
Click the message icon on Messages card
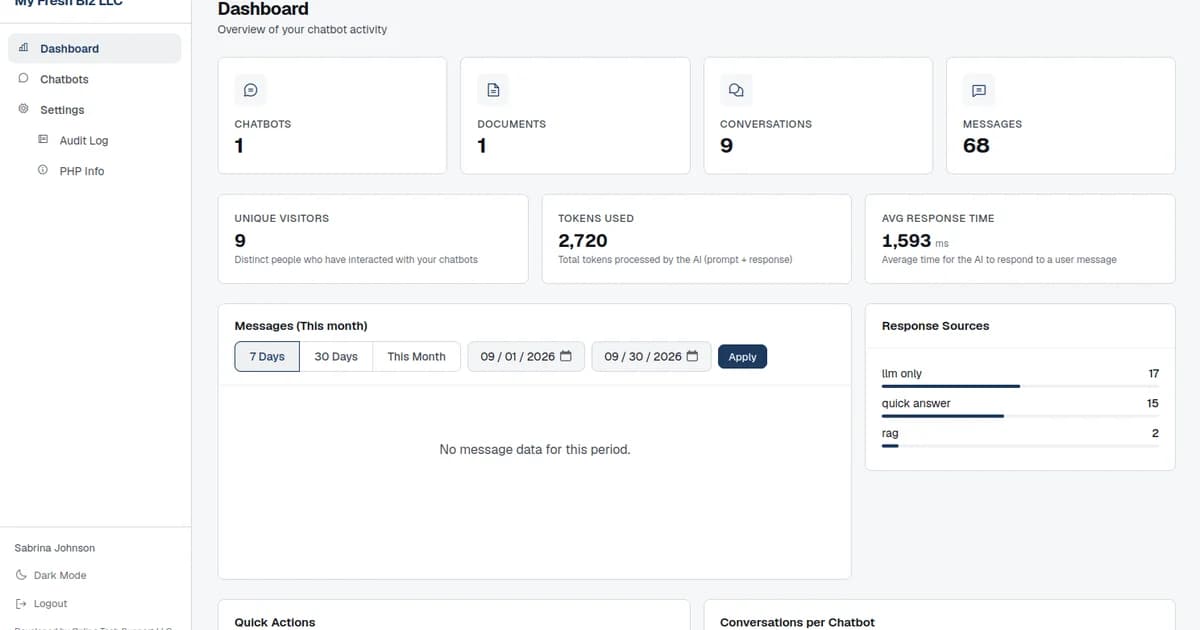coord(979,90)
